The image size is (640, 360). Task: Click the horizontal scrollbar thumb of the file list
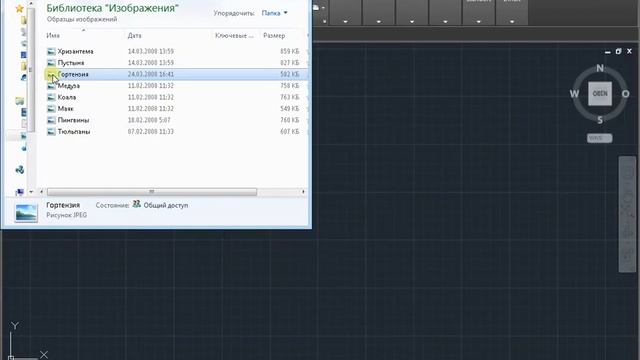[x=152, y=191]
